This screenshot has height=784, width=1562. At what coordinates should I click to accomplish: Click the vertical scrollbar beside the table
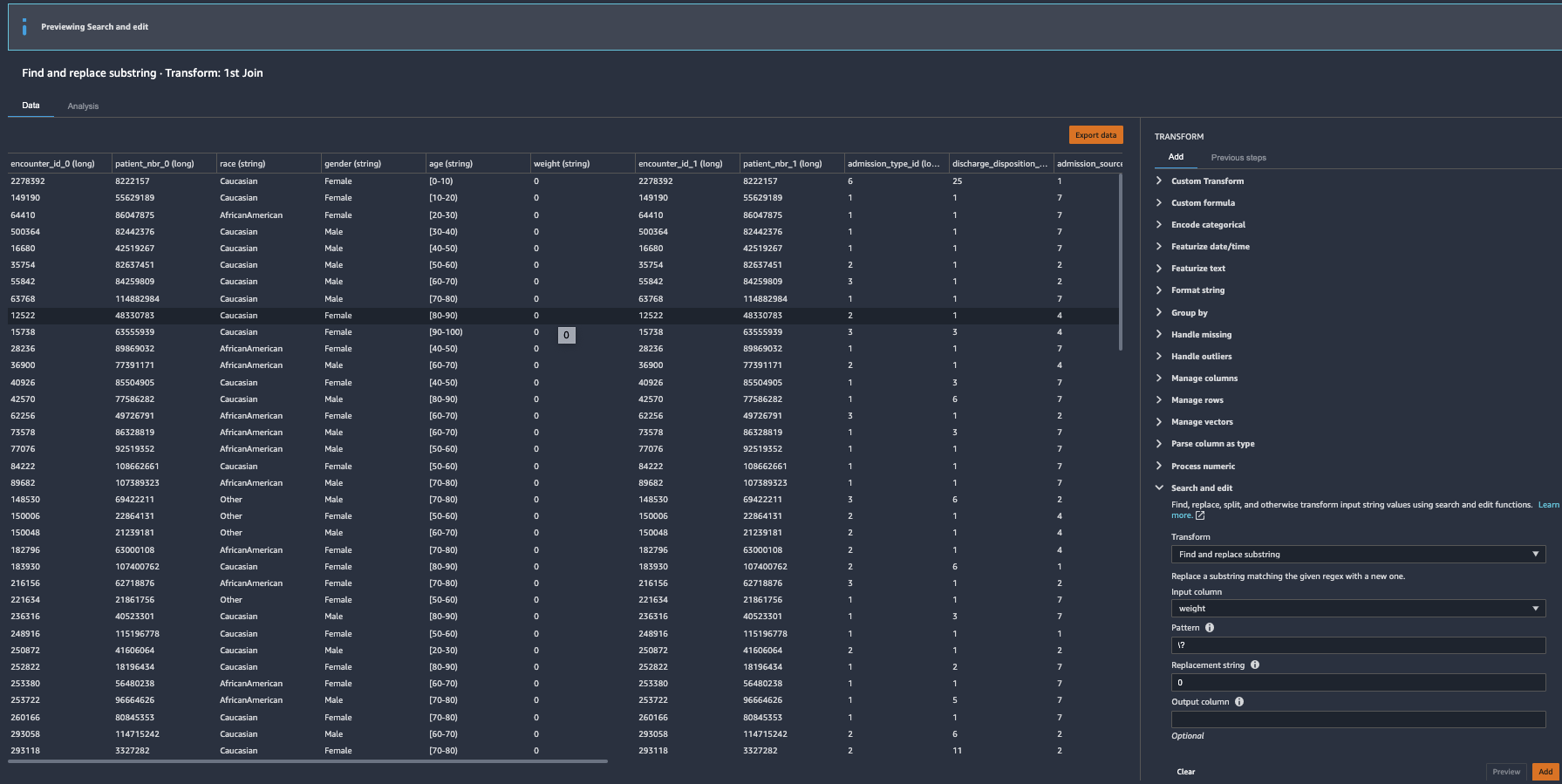click(x=1120, y=262)
